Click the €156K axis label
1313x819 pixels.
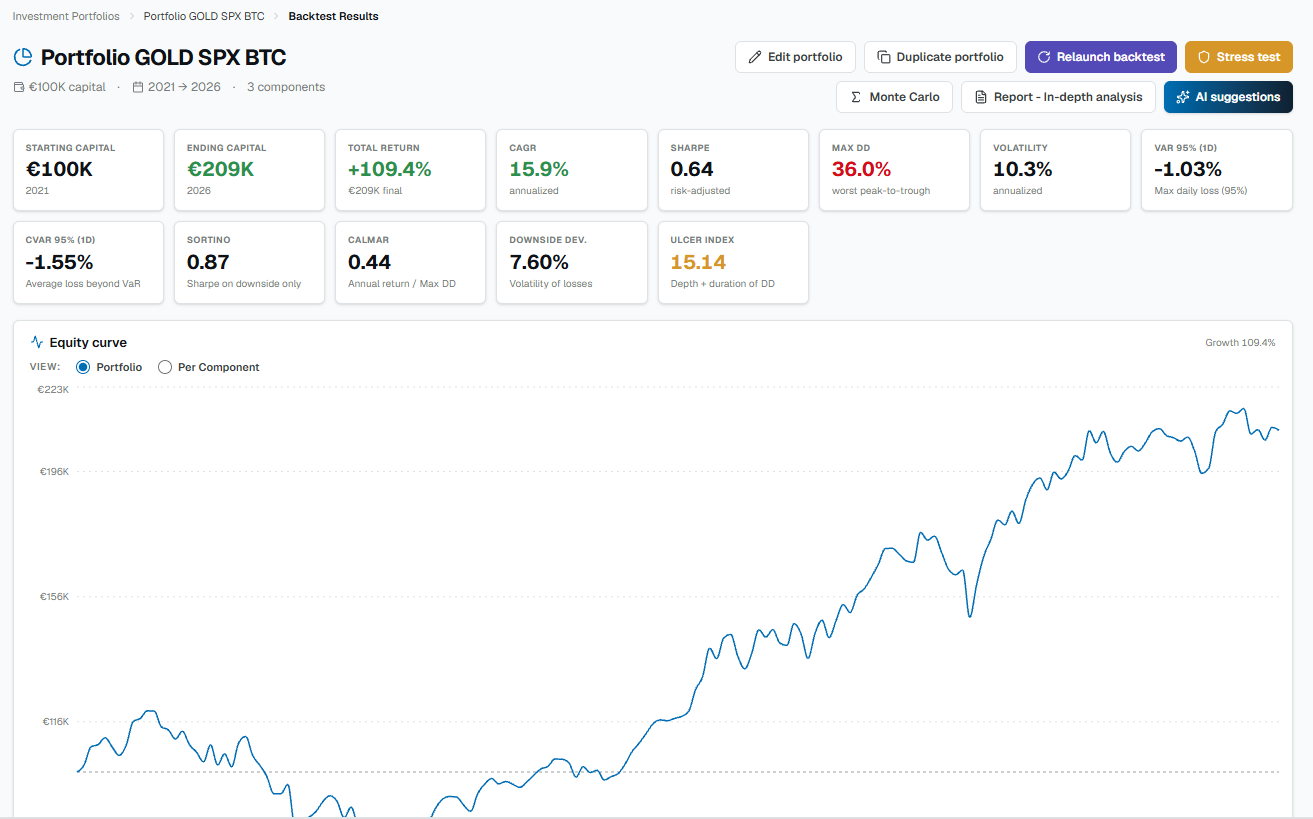[54, 596]
